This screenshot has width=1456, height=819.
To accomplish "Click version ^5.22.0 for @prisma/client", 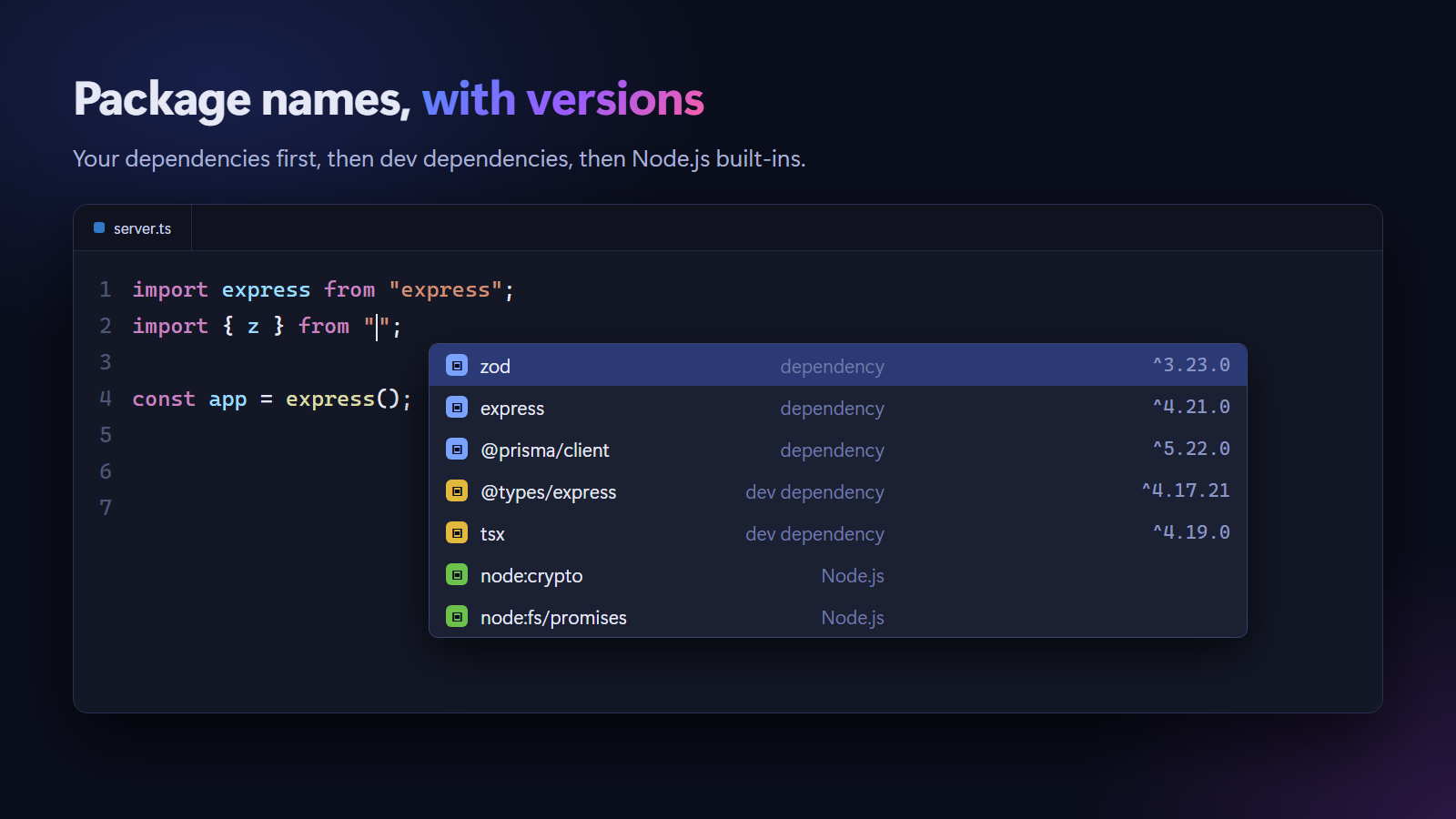I will click(1191, 449).
